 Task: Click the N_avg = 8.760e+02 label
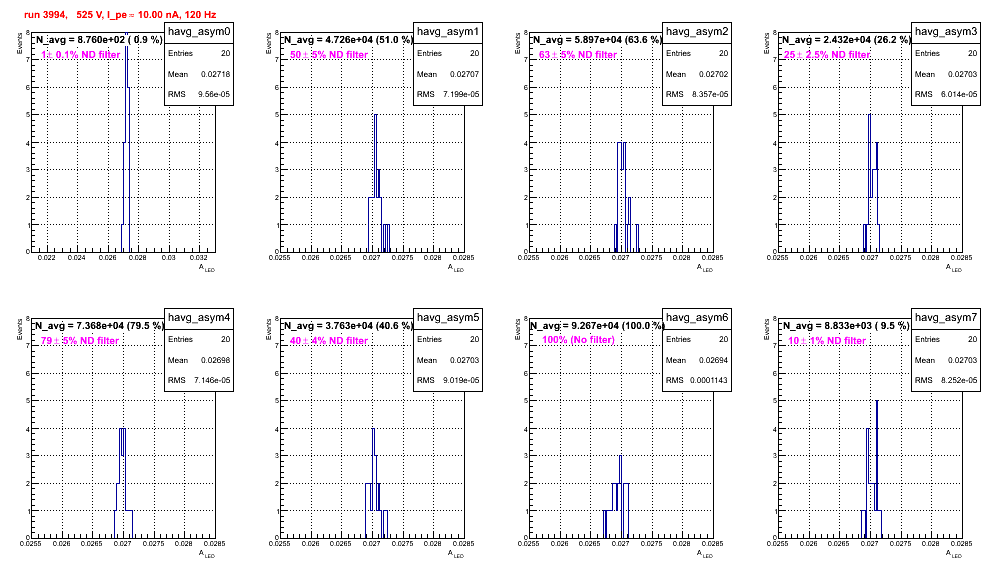pos(98,40)
